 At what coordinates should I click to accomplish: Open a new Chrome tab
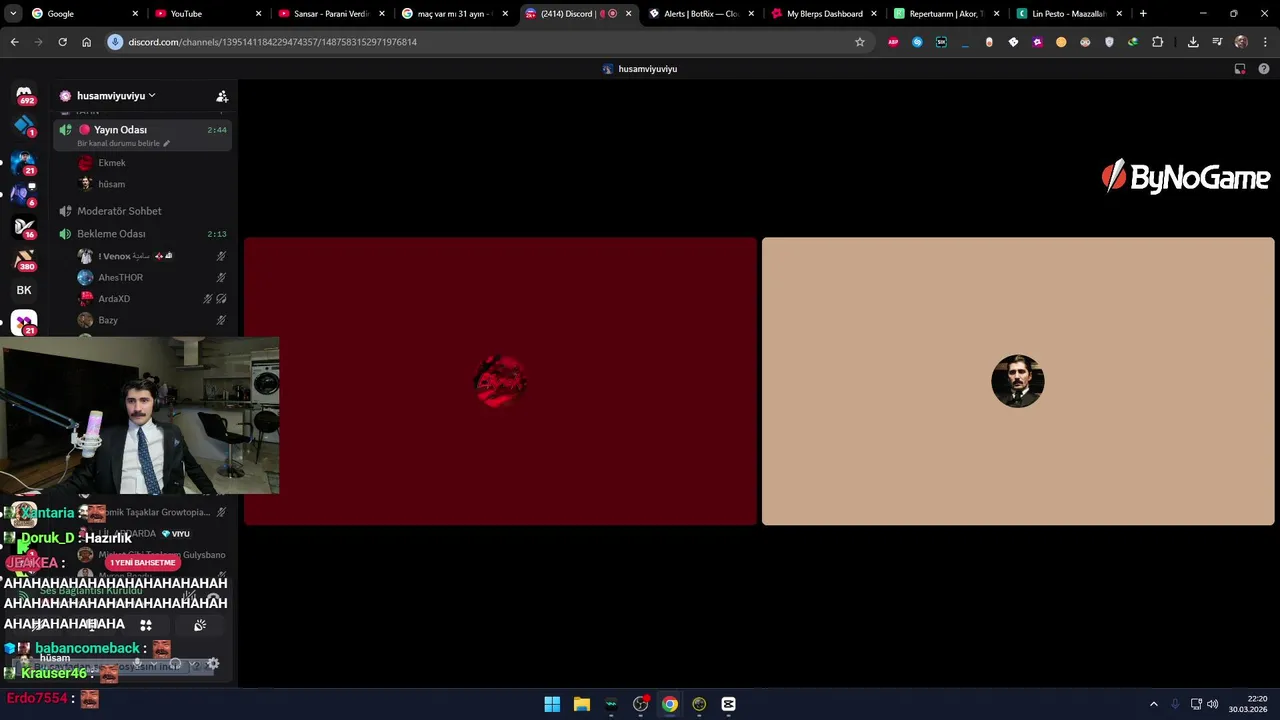[x=1143, y=14]
